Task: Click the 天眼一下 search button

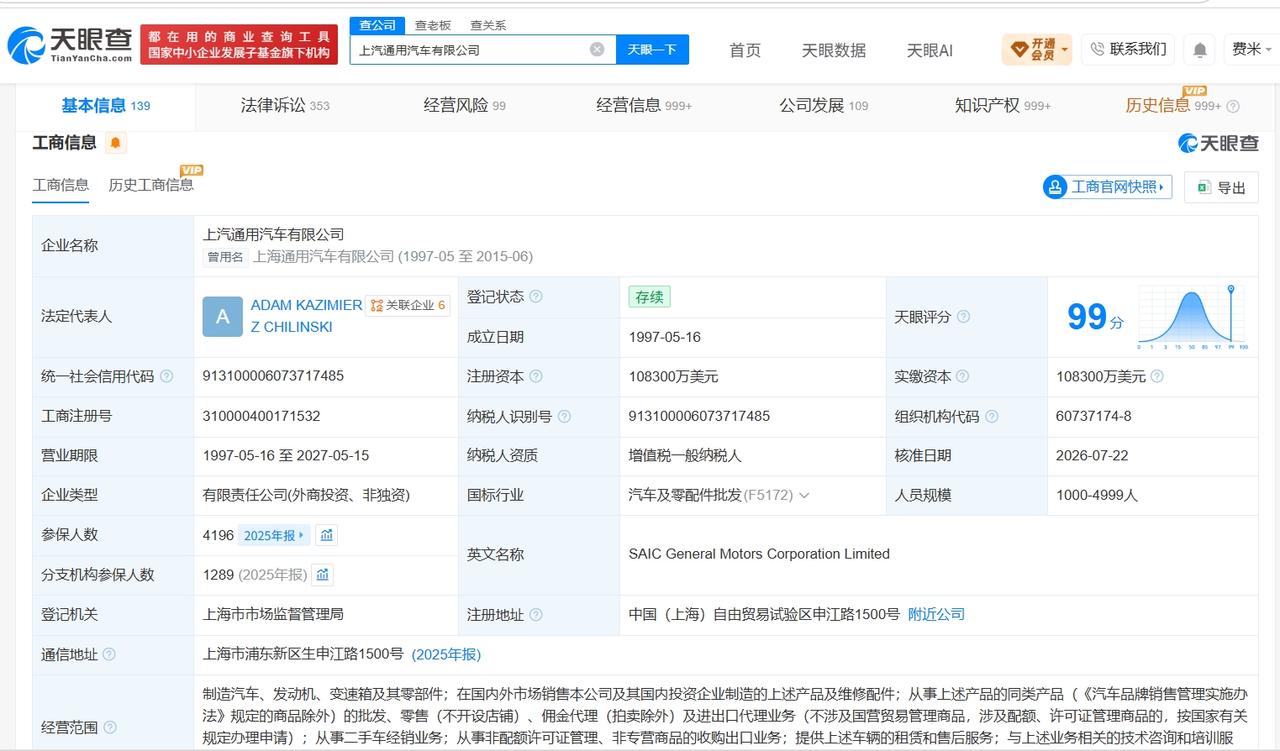Action: [652, 49]
